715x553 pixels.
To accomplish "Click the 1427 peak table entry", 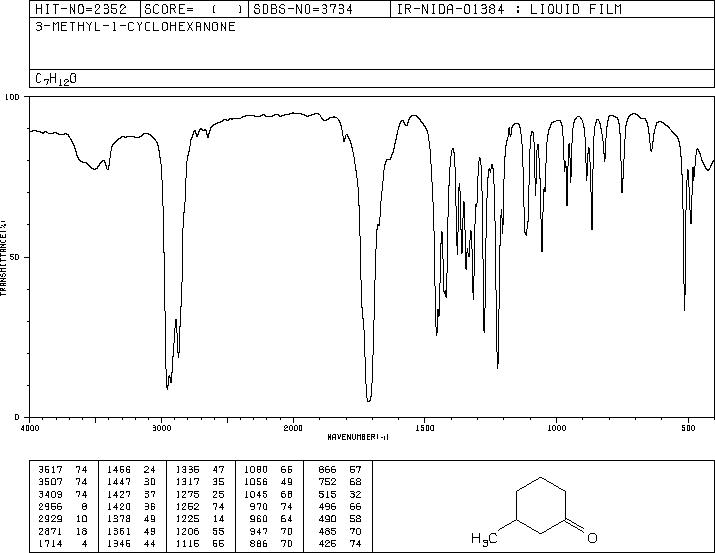I will click(131, 494).
